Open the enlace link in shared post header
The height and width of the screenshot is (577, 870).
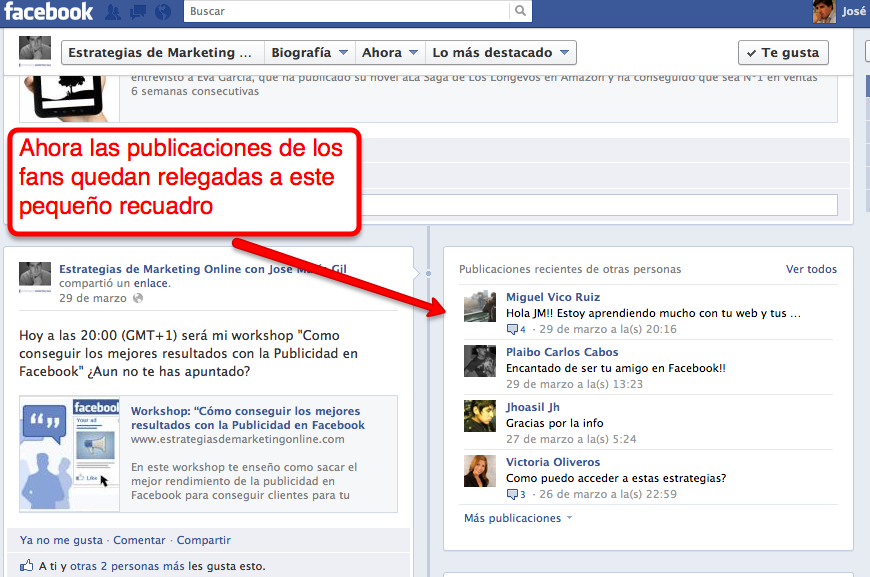click(x=150, y=283)
